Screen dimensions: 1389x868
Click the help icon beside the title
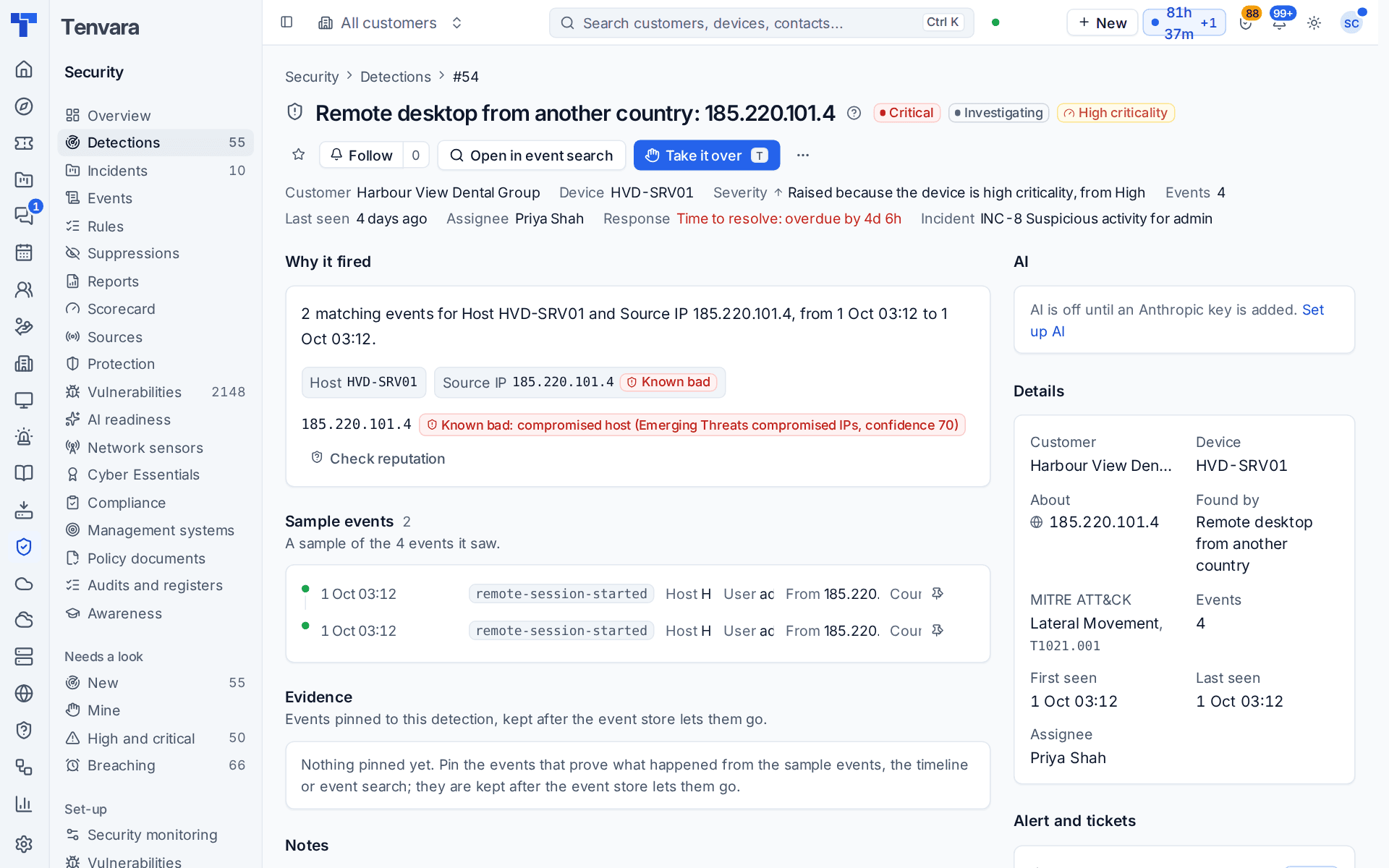point(854,113)
